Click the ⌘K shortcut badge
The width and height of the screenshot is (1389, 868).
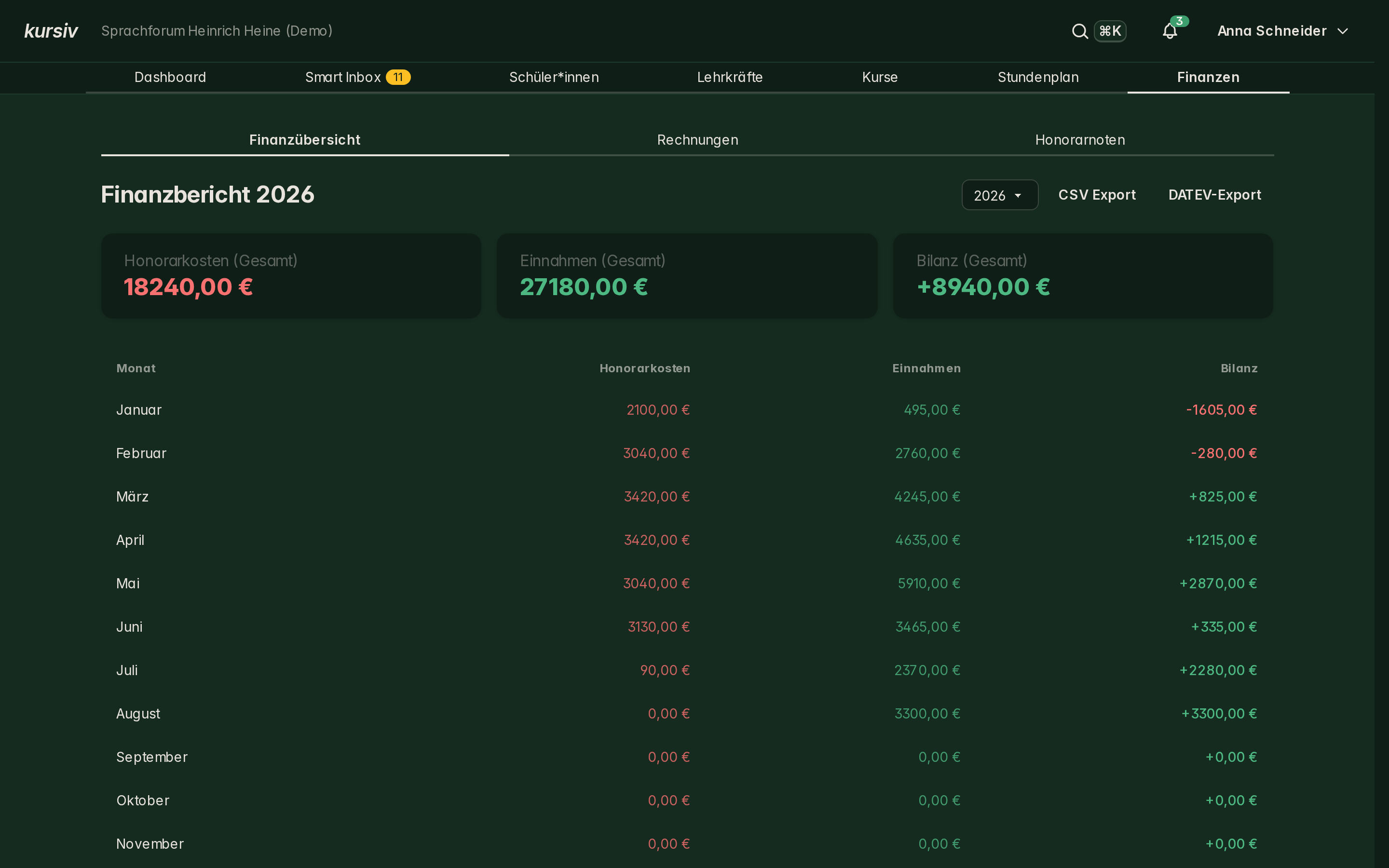(1109, 31)
